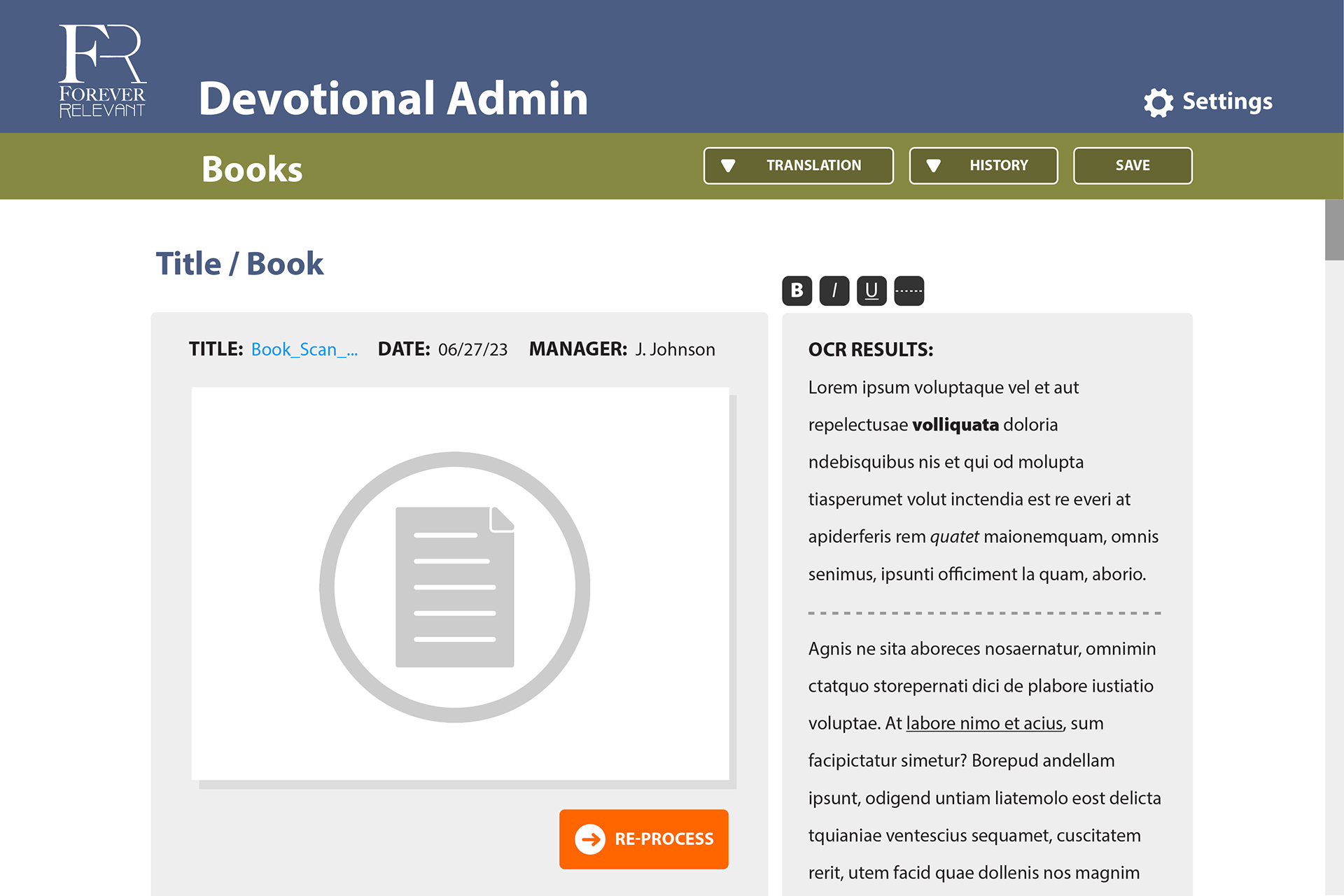This screenshot has width=1344, height=896.
Task: Toggle underline formatting button
Action: tap(871, 290)
